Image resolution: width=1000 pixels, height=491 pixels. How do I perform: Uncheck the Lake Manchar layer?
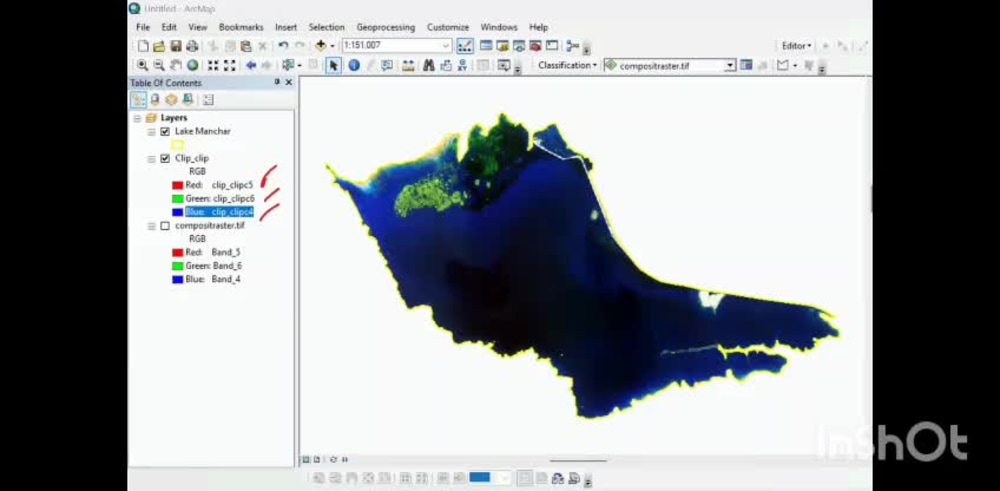[165, 131]
